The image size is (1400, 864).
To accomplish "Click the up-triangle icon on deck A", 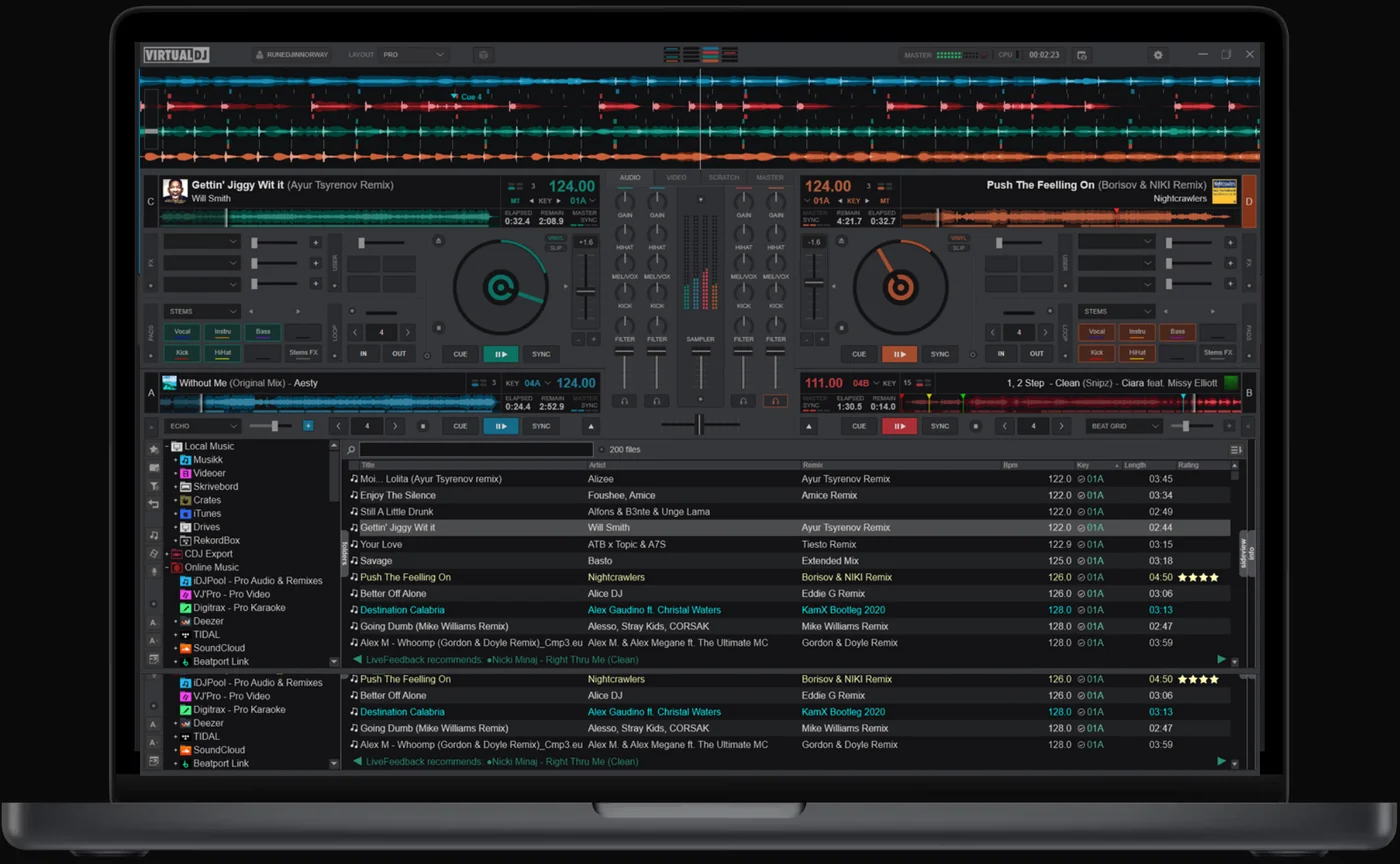I will (x=590, y=426).
